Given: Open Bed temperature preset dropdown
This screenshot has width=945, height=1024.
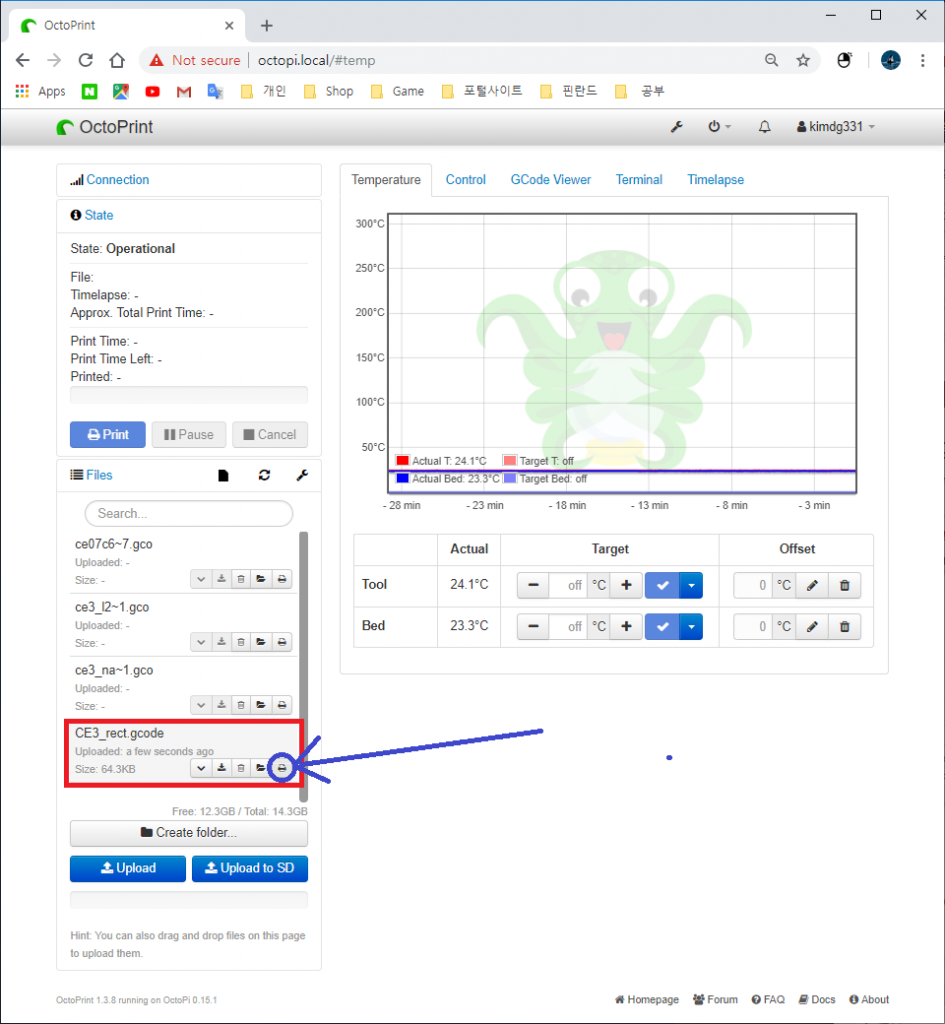Looking at the screenshot, I should 691,626.
